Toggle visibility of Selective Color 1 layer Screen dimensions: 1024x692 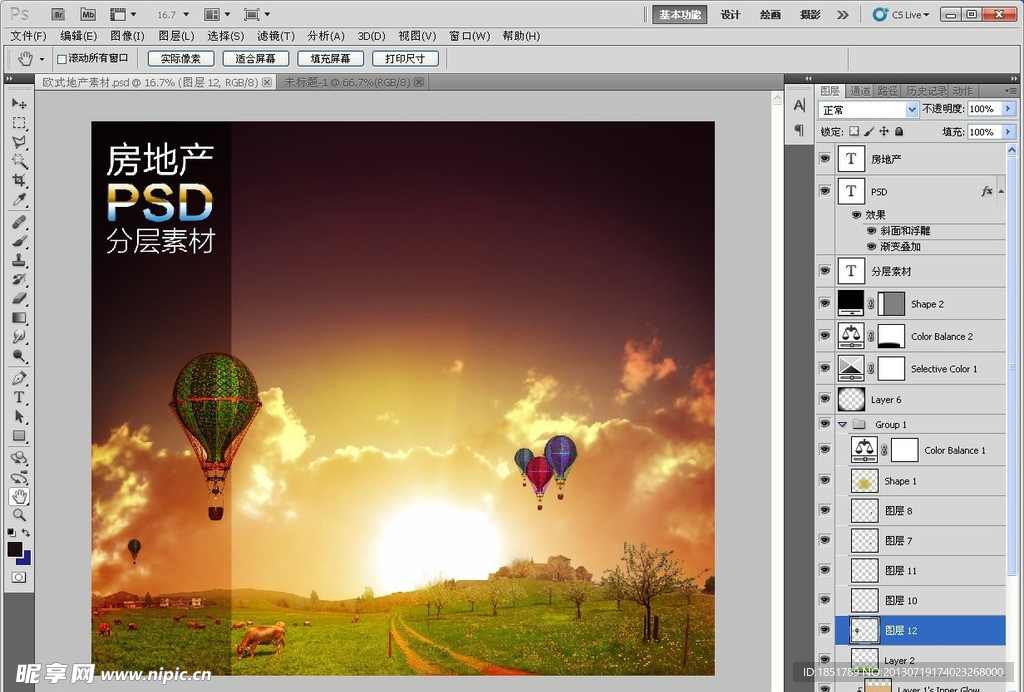(825, 369)
